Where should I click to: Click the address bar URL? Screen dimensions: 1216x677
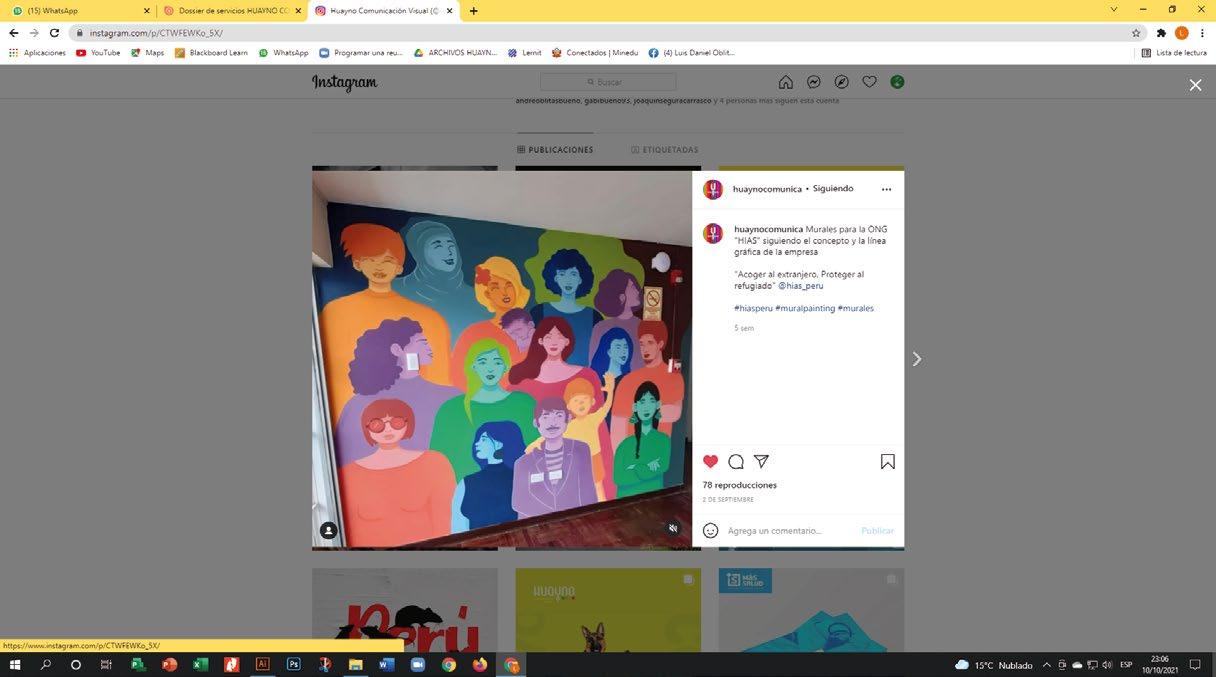[x=156, y=33]
